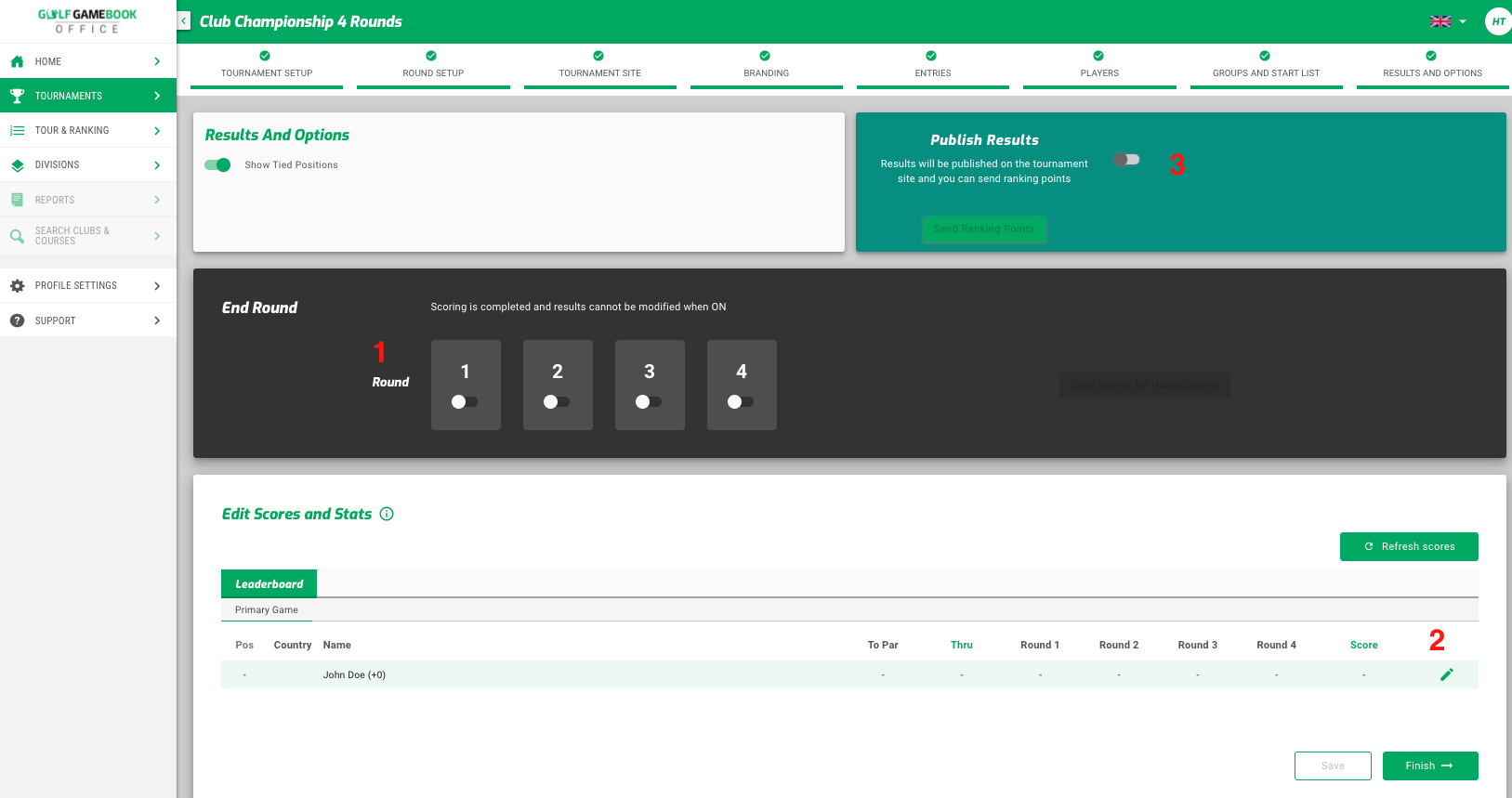1512x798 pixels.
Task: Select the John Doe (+0) row name
Action: 354,675
